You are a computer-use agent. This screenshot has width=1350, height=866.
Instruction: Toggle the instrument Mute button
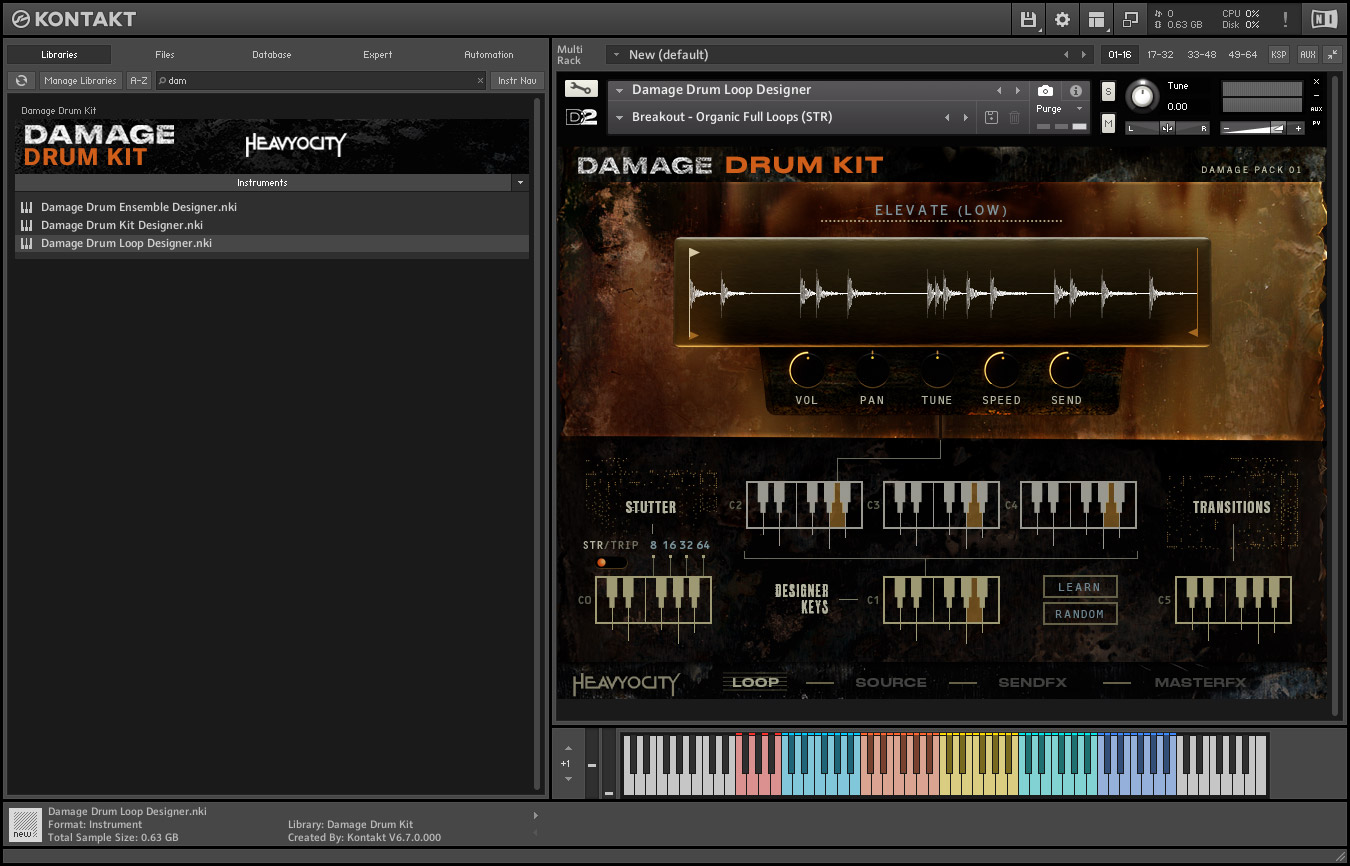click(1108, 123)
